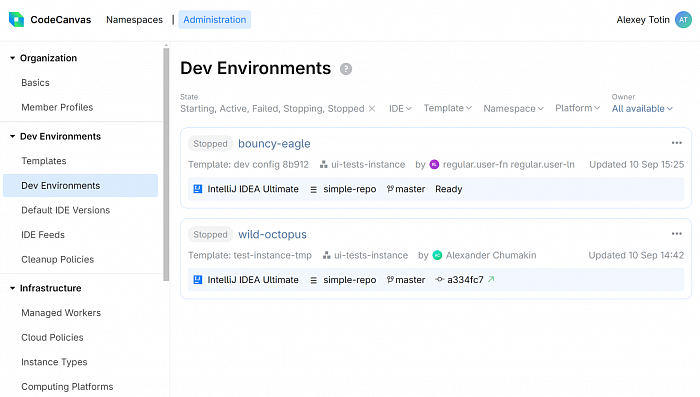Click ui-tests-instance in bouncy-eagle card

click(x=368, y=164)
